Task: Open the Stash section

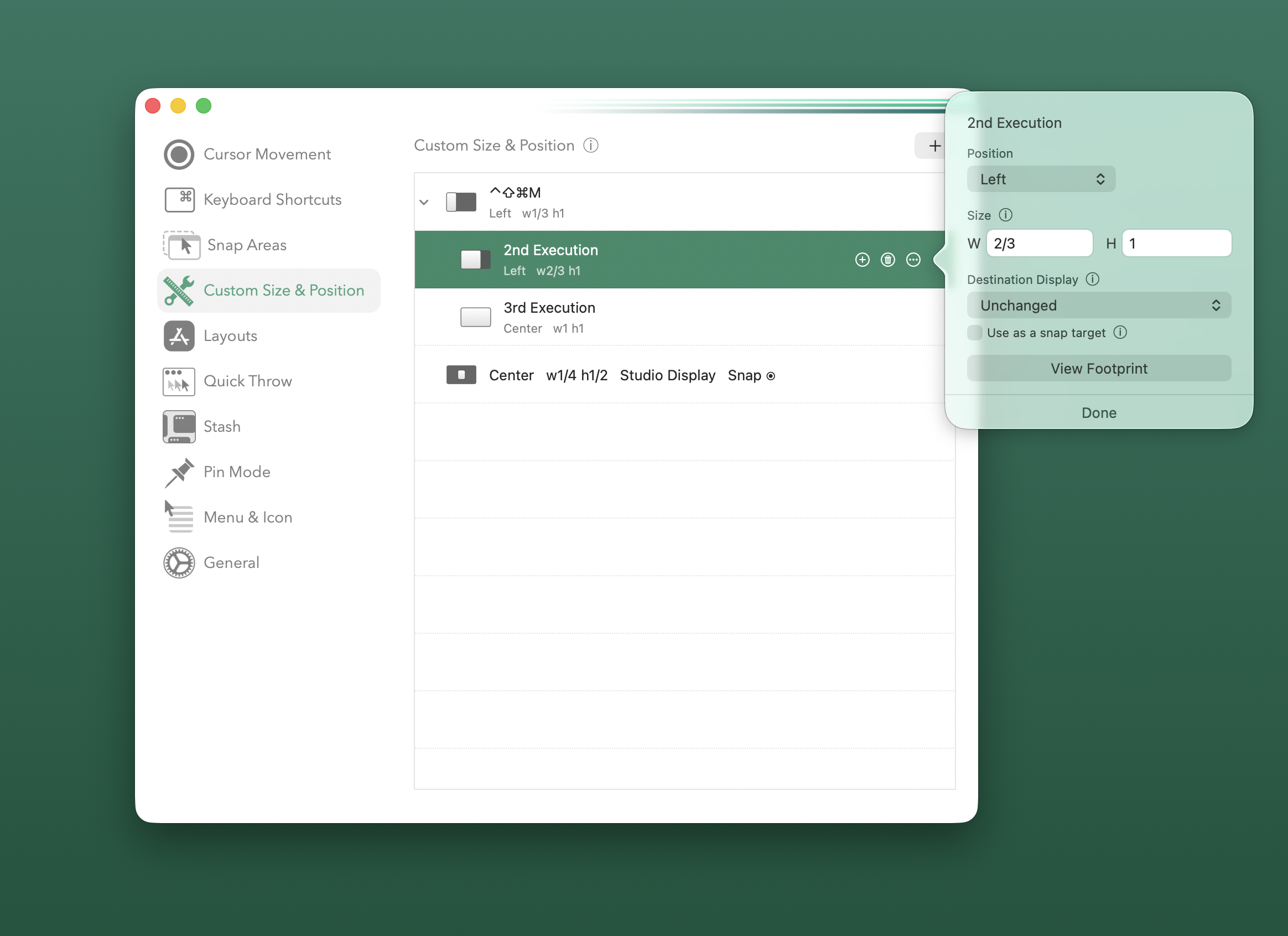Action: click(x=202, y=426)
